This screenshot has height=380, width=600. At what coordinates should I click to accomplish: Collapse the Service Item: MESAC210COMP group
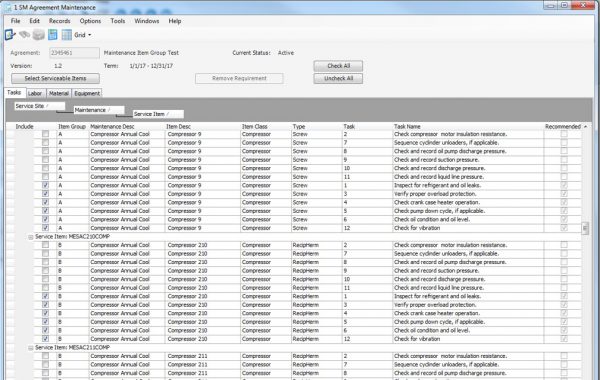click(31, 237)
